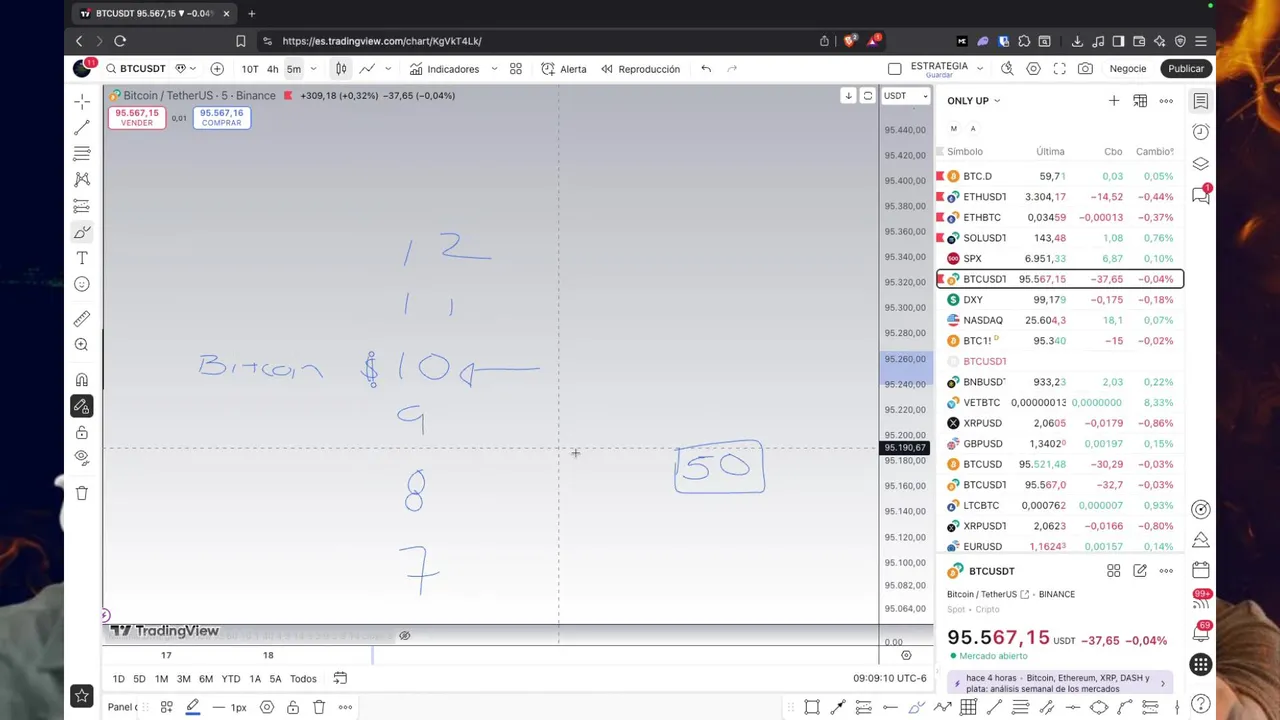Image resolution: width=1280 pixels, height=720 pixels.
Task: Toggle stay in drawing mode
Action: tap(82, 406)
